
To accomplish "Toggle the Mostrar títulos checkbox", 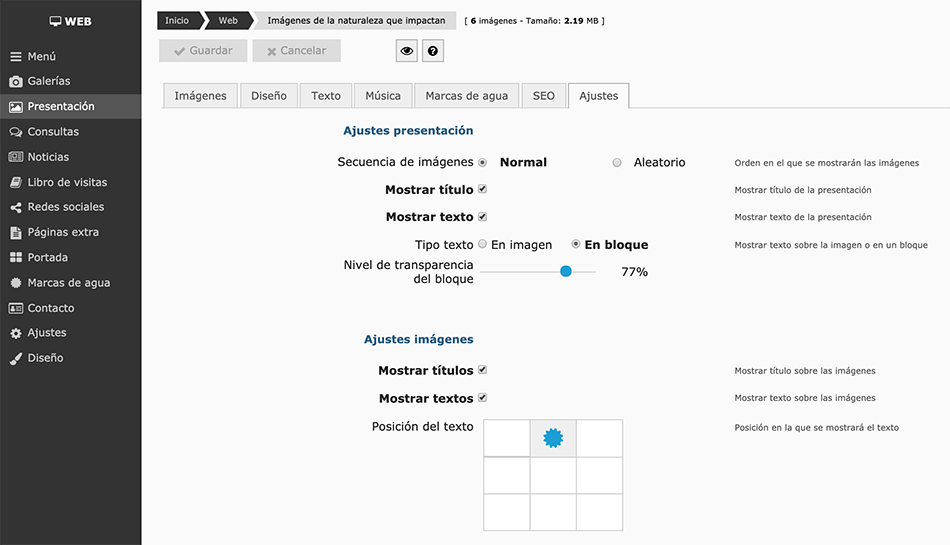I will pyautogui.click(x=482, y=370).
